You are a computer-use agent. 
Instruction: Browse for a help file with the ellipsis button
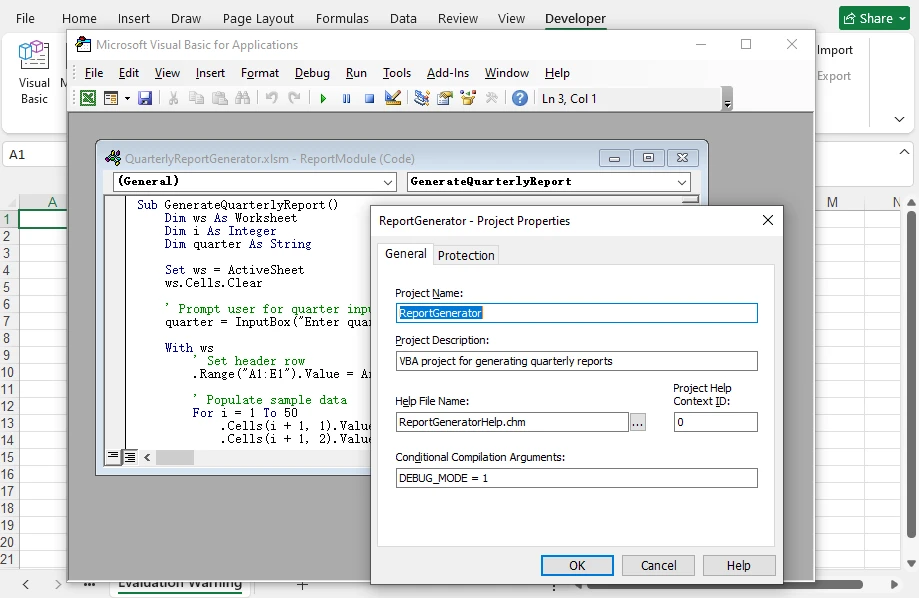[x=638, y=422]
